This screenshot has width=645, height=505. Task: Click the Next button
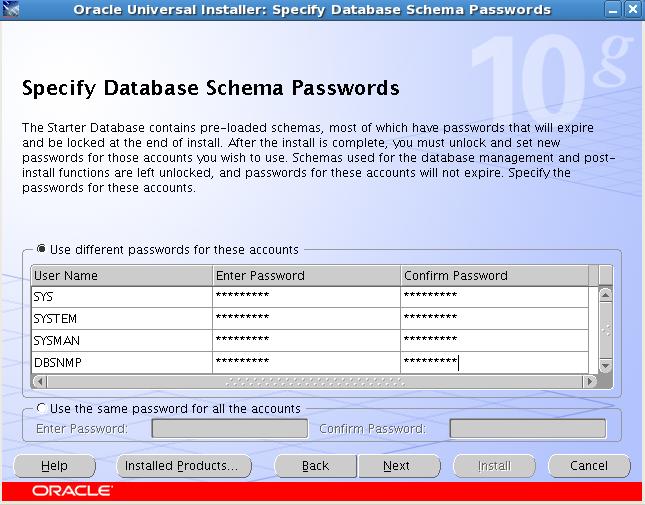[397, 466]
